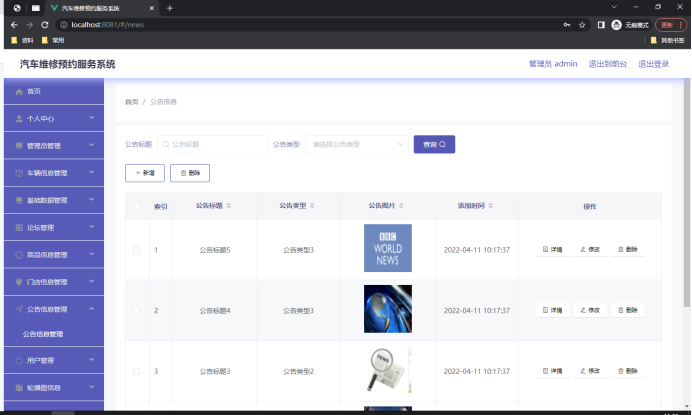Click the trash icon in row 公告标题3
Screen dimensions: 692x415
(x=621, y=371)
